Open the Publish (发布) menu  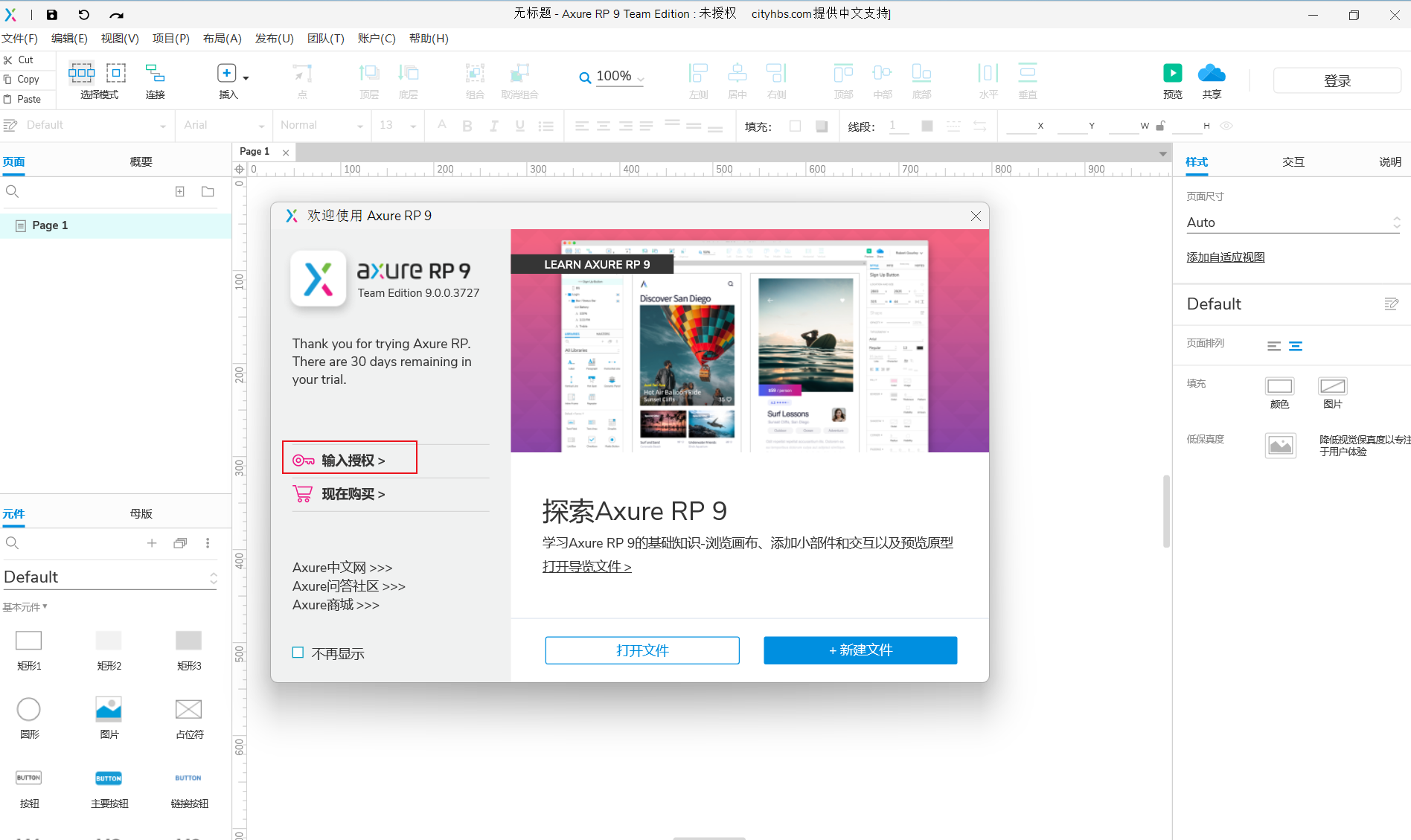pyautogui.click(x=274, y=39)
